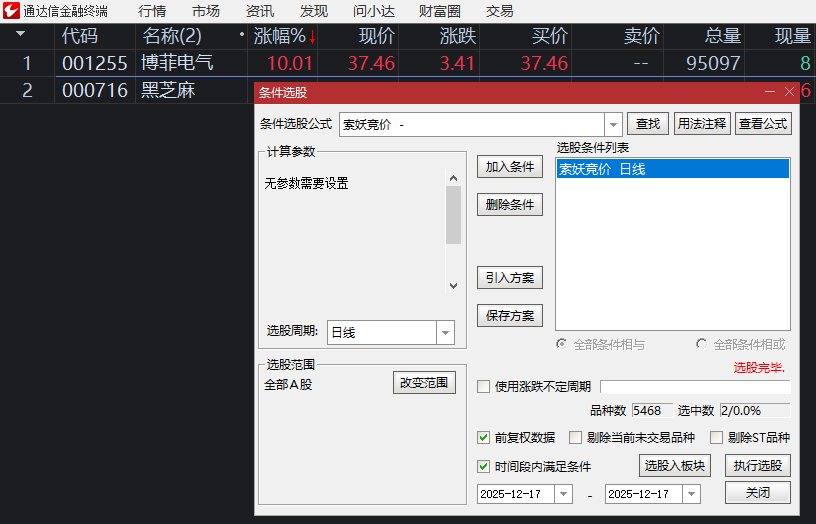
Task: Click the 执行选股 button
Action: click(x=757, y=465)
